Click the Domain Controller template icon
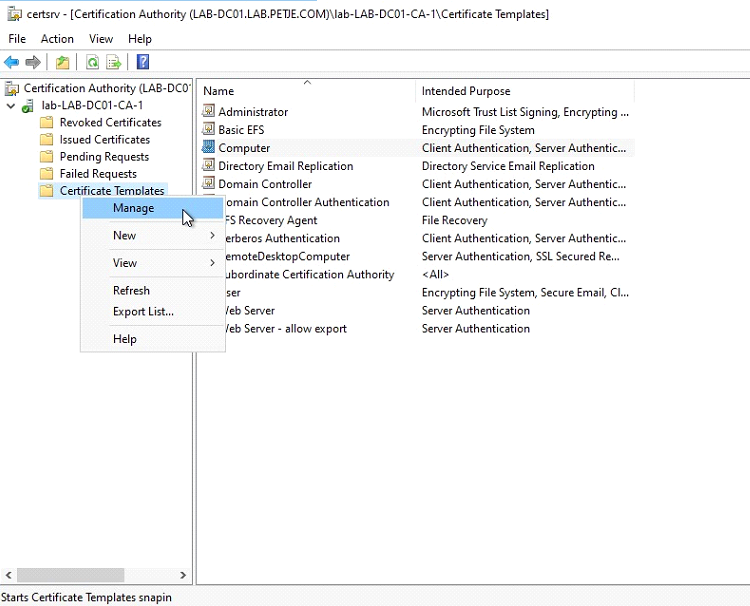 pyautogui.click(x=209, y=184)
